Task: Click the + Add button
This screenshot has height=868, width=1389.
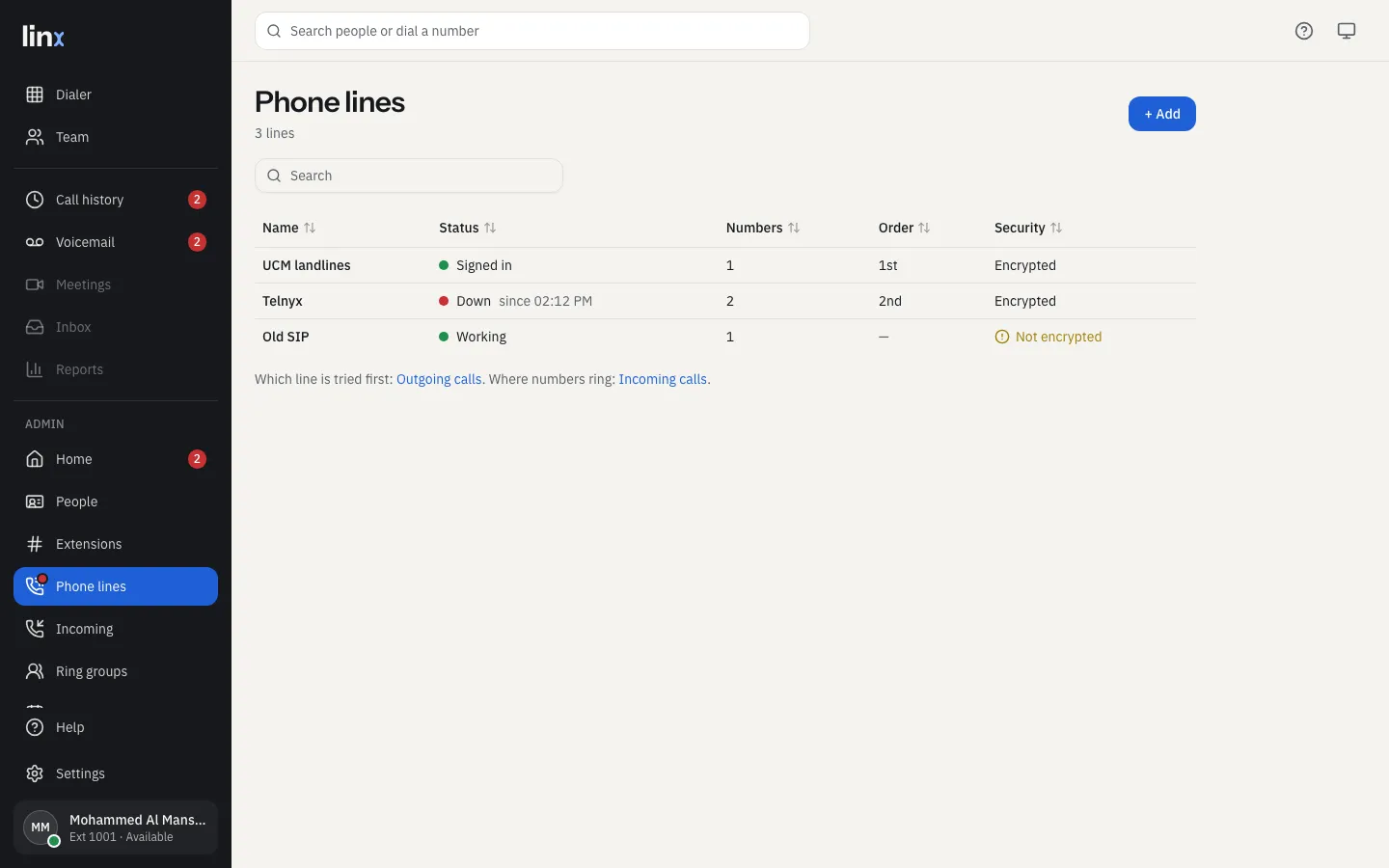Action: point(1162,114)
